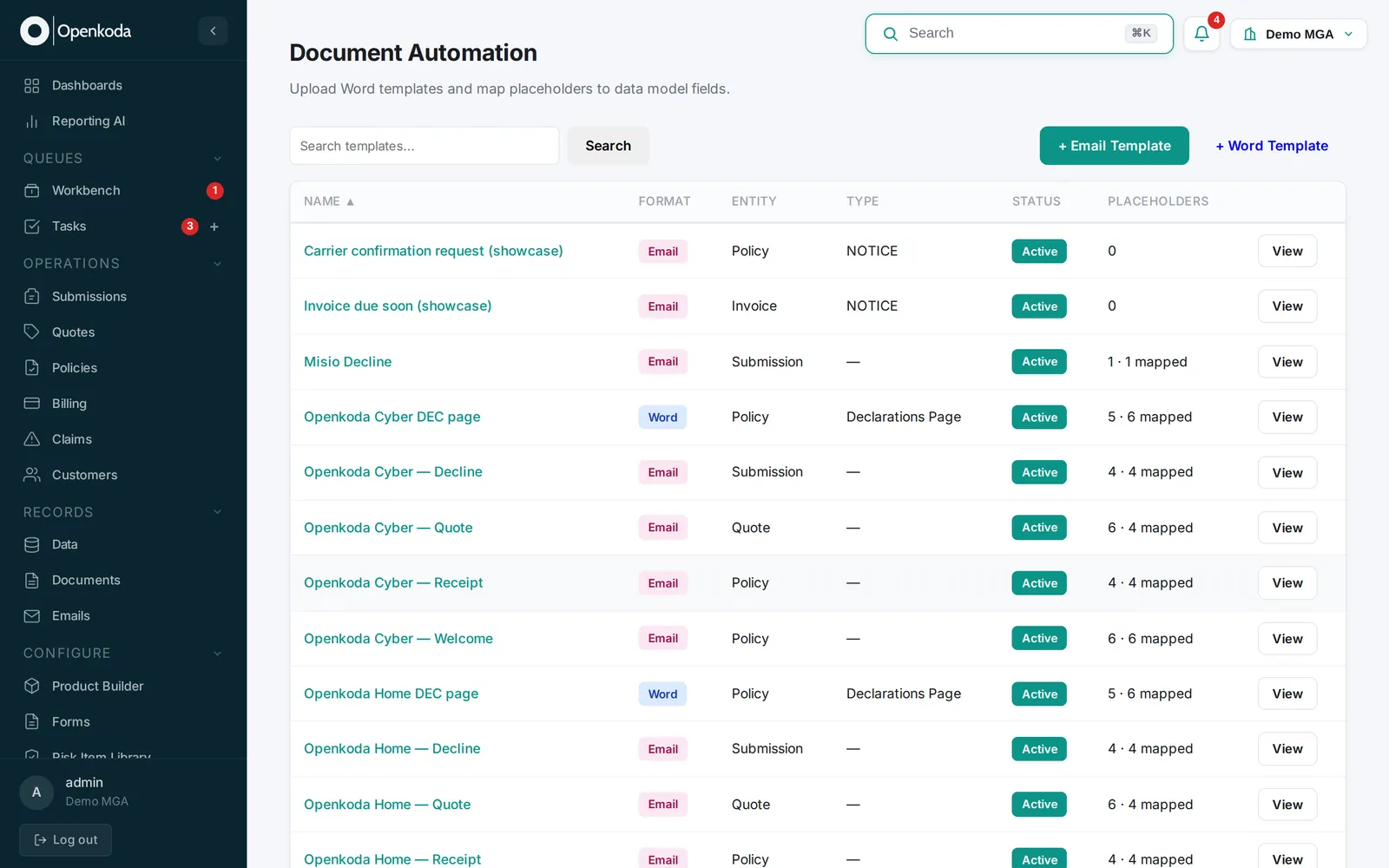This screenshot has width=1389, height=868.
Task: Click the Submissions clipboard icon
Action: click(x=32, y=296)
